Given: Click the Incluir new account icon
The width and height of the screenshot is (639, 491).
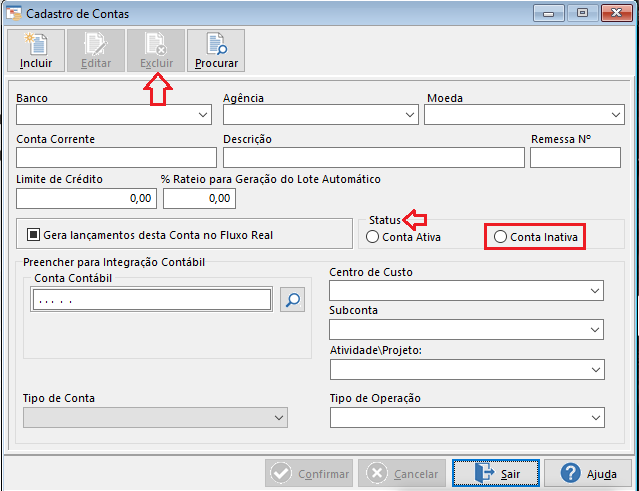Looking at the screenshot, I should [x=36, y=44].
